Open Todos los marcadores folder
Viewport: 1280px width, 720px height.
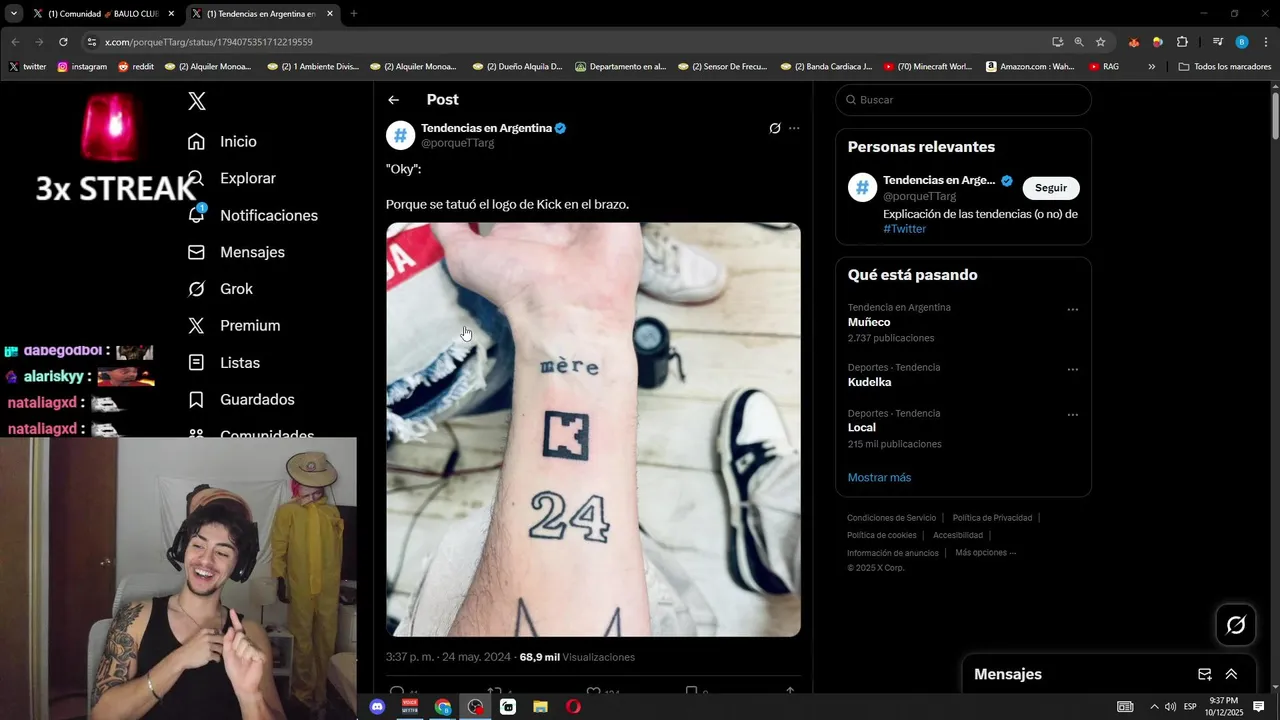point(1225,67)
